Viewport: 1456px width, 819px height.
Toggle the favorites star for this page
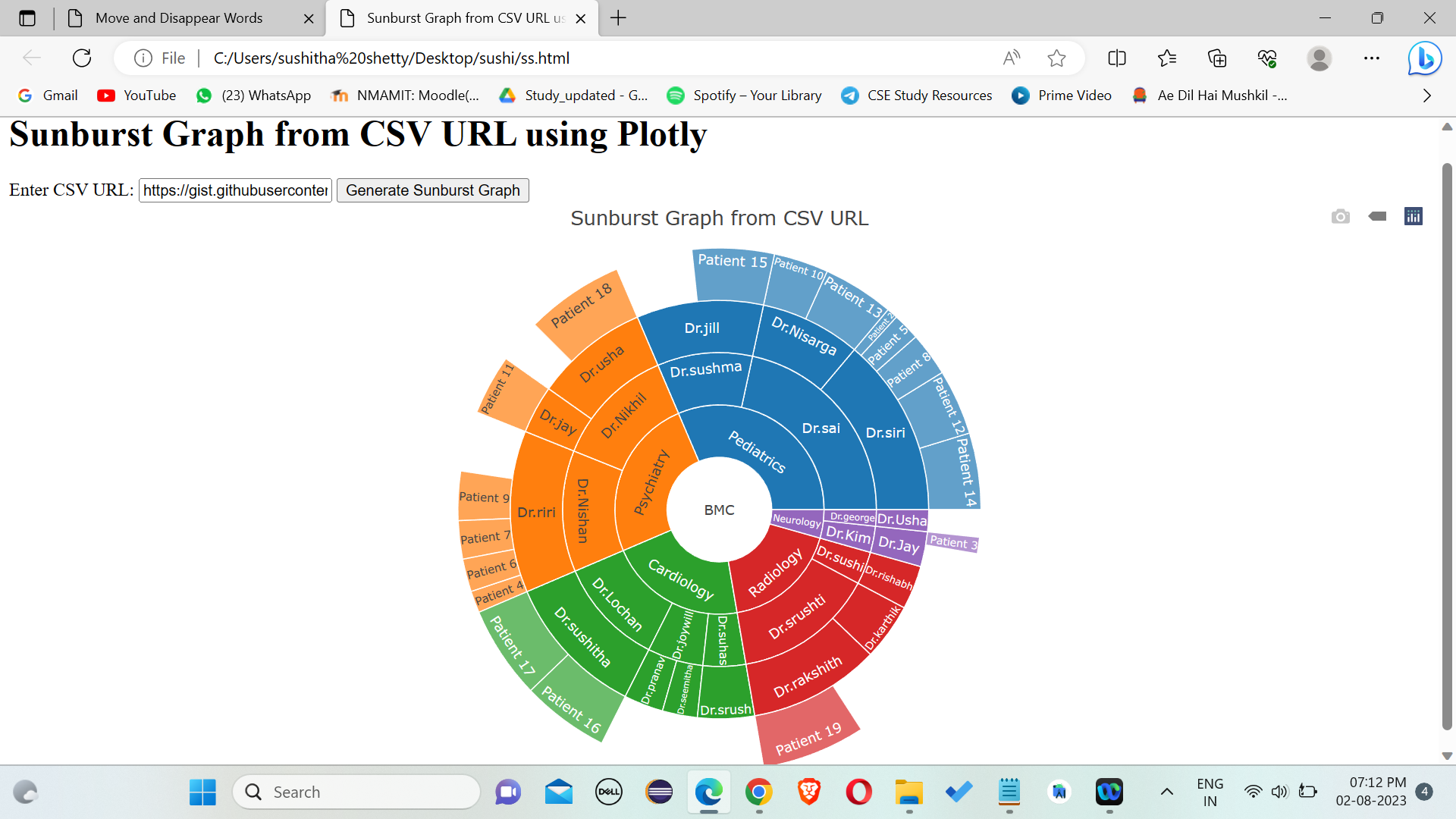tap(1056, 58)
